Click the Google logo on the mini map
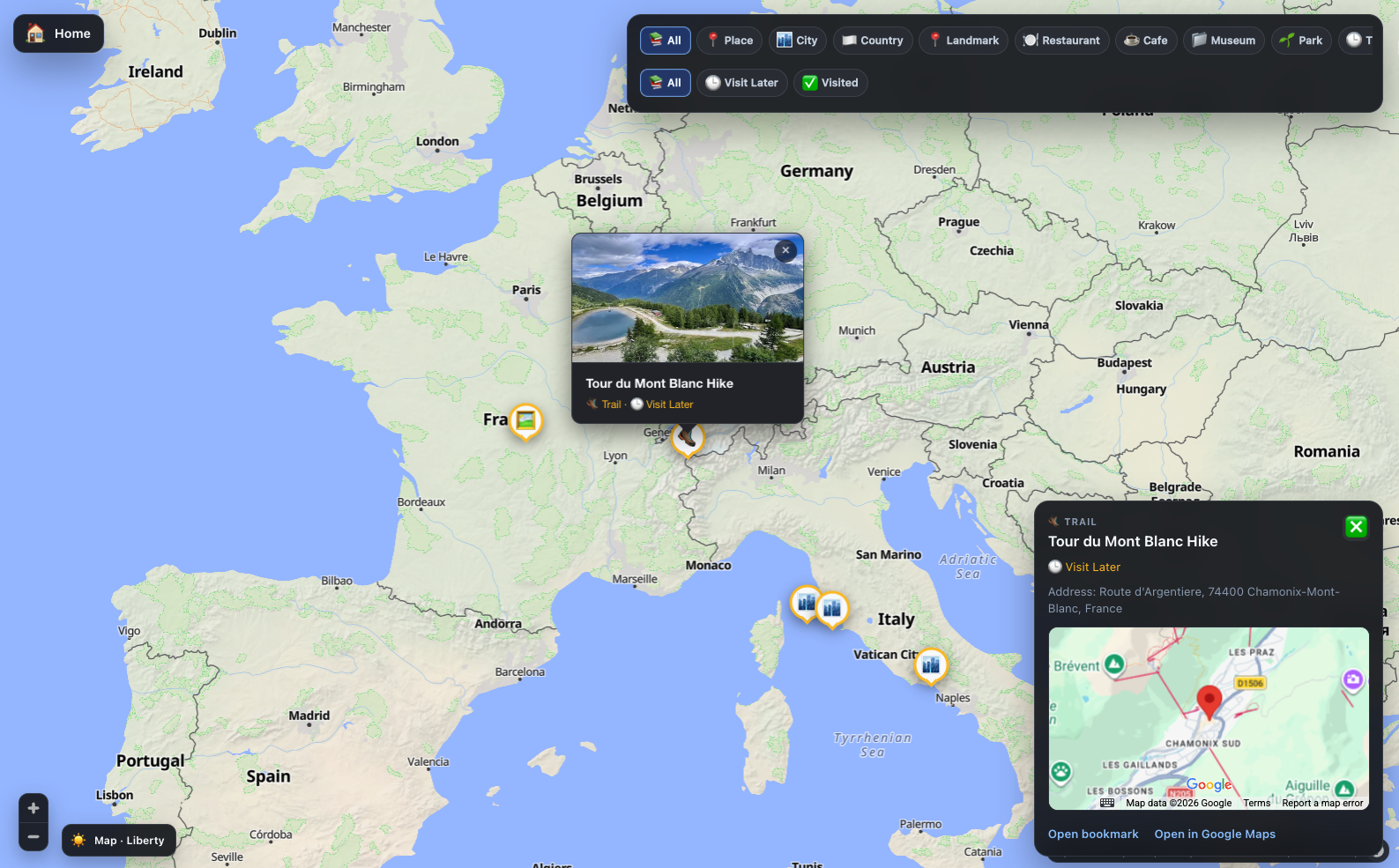This screenshot has height=868, width=1399. (1209, 784)
